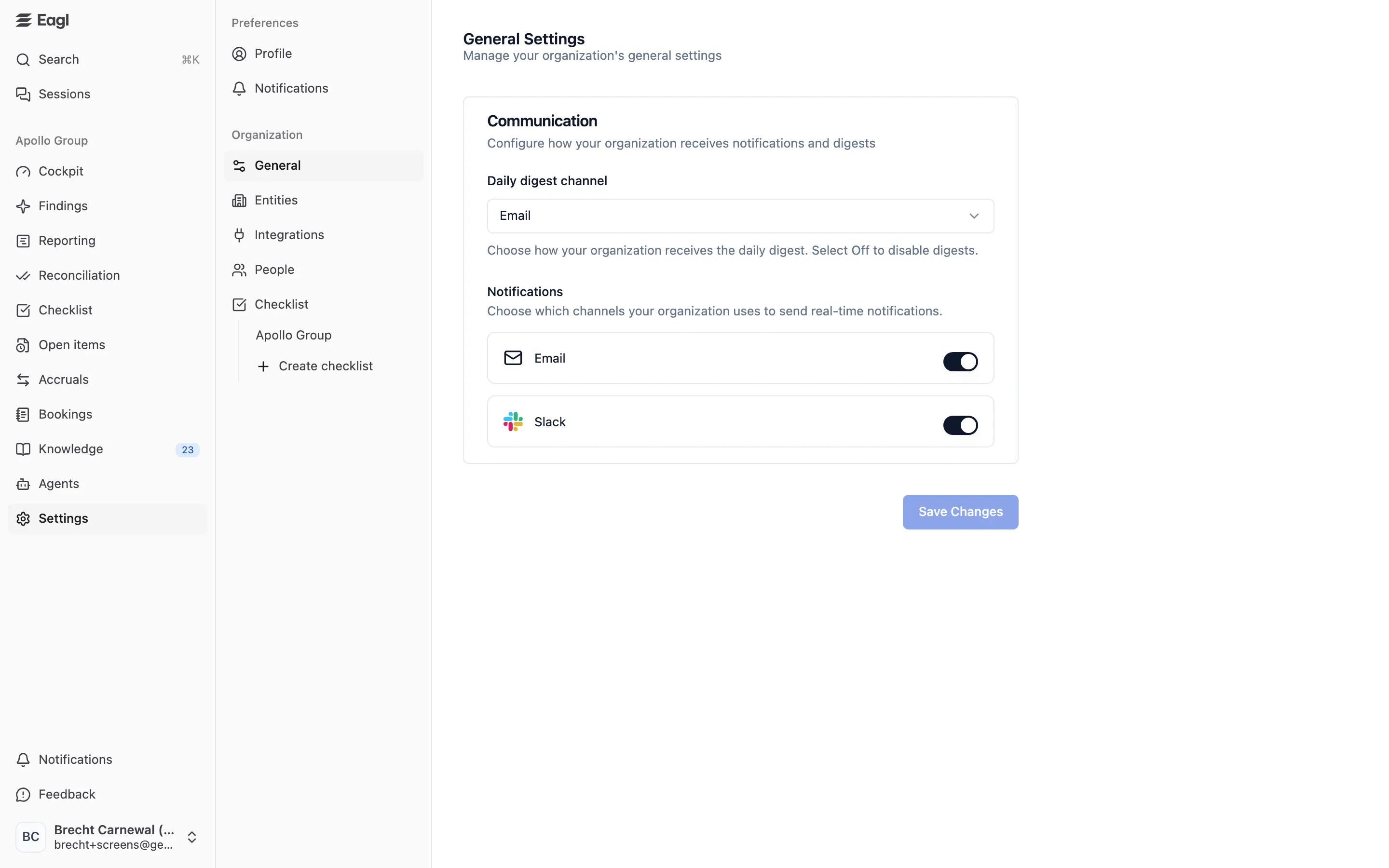Click the Slack logo icon
Viewport: 1389px width, 868px height.
click(513, 422)
